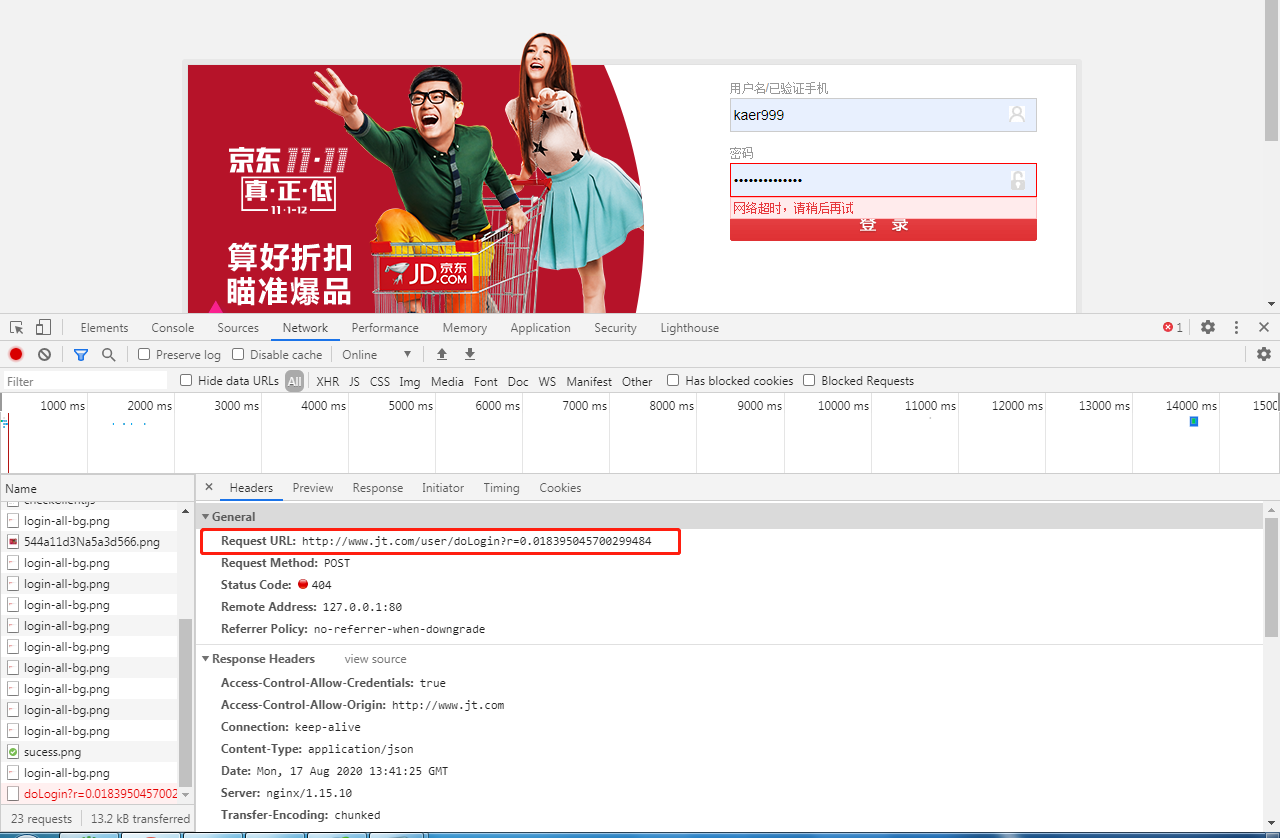Clear the network log

(x=44, y=354)
